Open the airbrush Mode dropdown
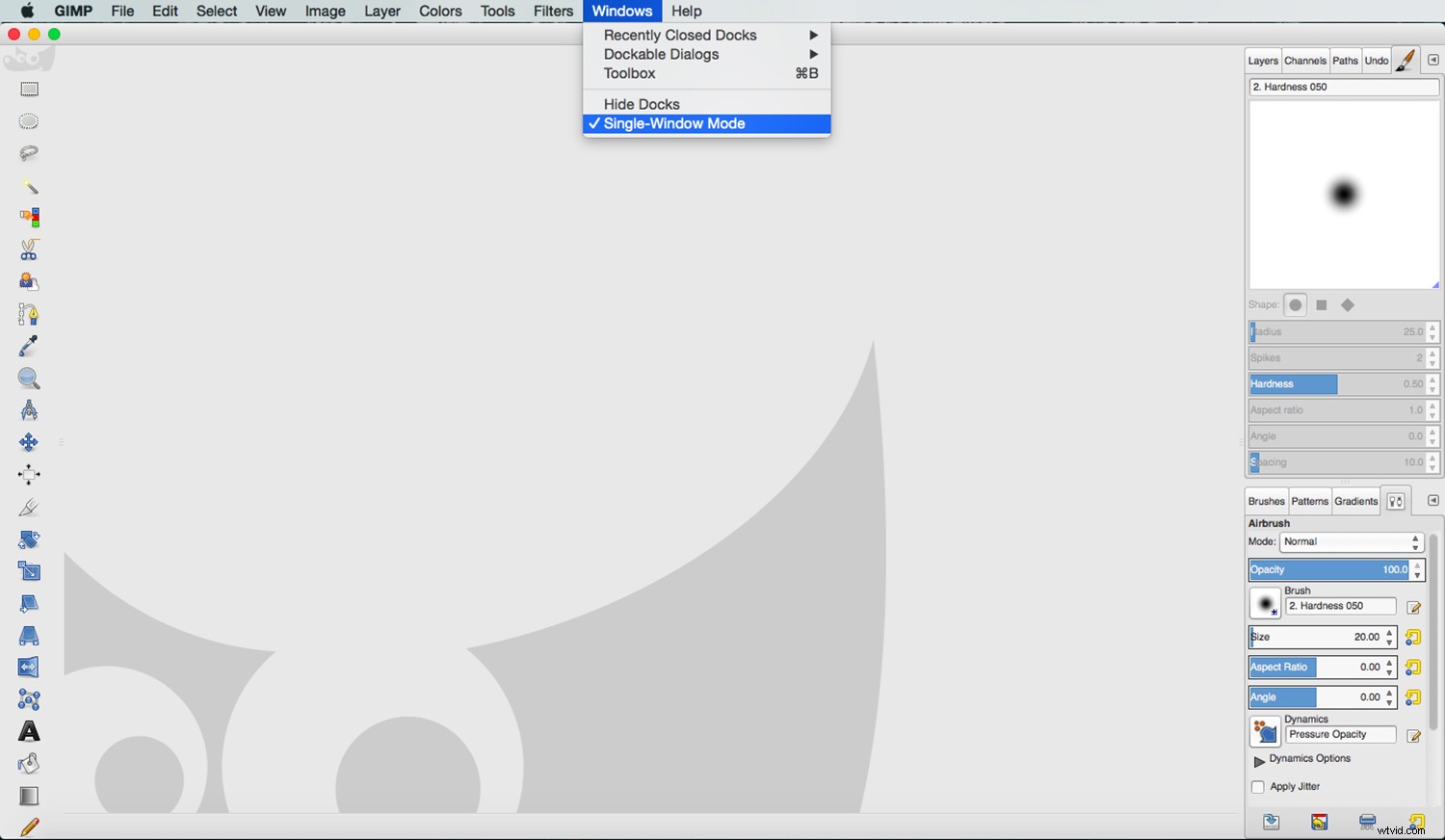 click(1349, 541)
